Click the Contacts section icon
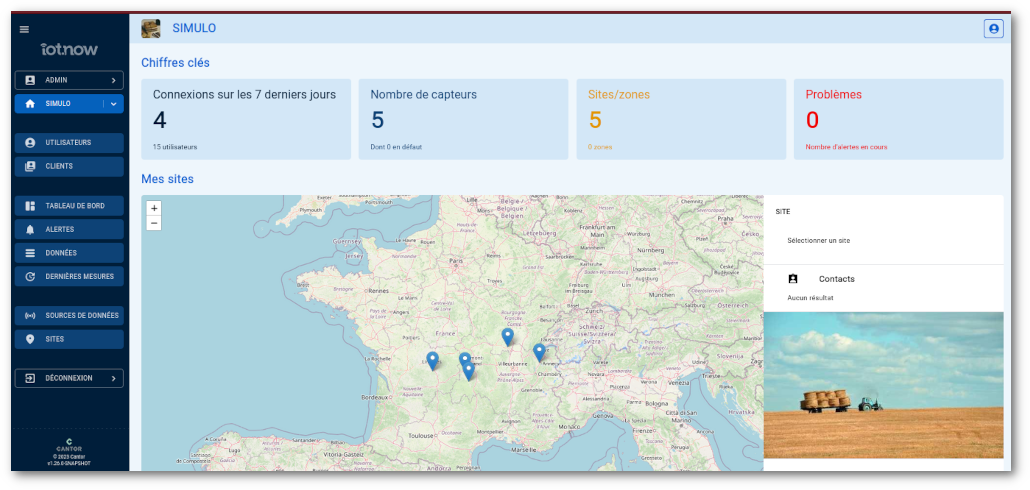 point(793,279)
